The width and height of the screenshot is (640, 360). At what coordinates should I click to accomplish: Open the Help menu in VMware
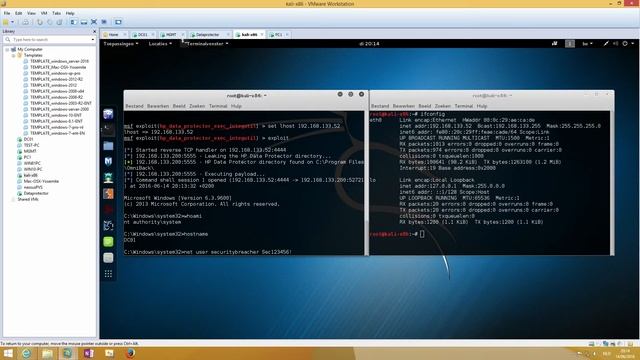70,13
